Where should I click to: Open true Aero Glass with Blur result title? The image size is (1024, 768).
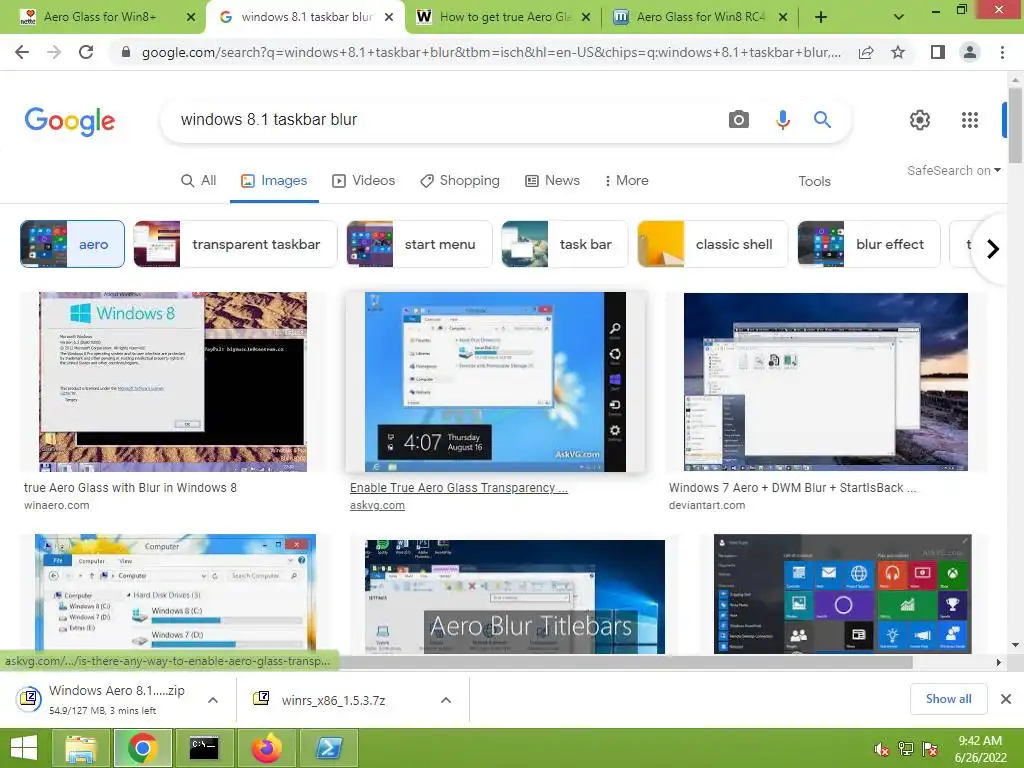pyautogui.click(x=130, y=488)
